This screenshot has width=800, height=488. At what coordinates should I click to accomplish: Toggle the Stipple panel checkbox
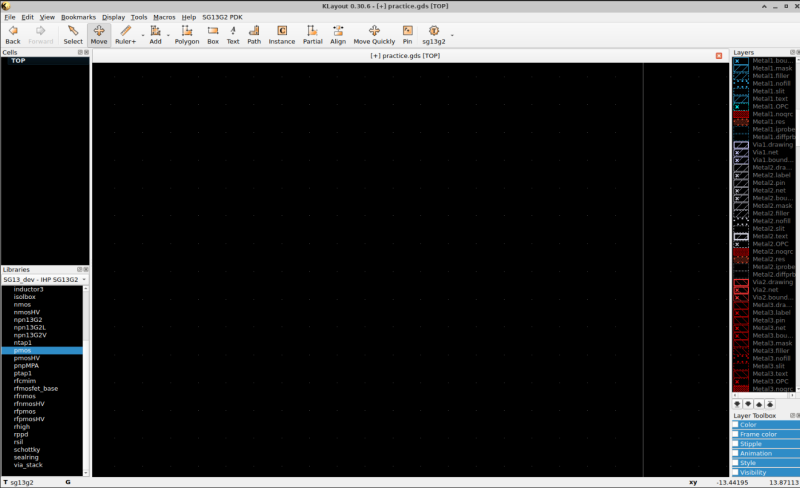click(x=736, y=444)
